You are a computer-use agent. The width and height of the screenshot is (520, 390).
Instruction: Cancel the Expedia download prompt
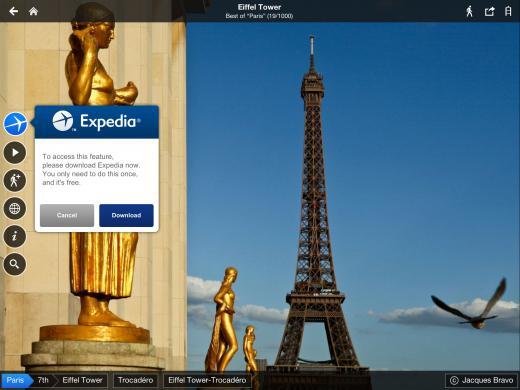coord(67,215)
